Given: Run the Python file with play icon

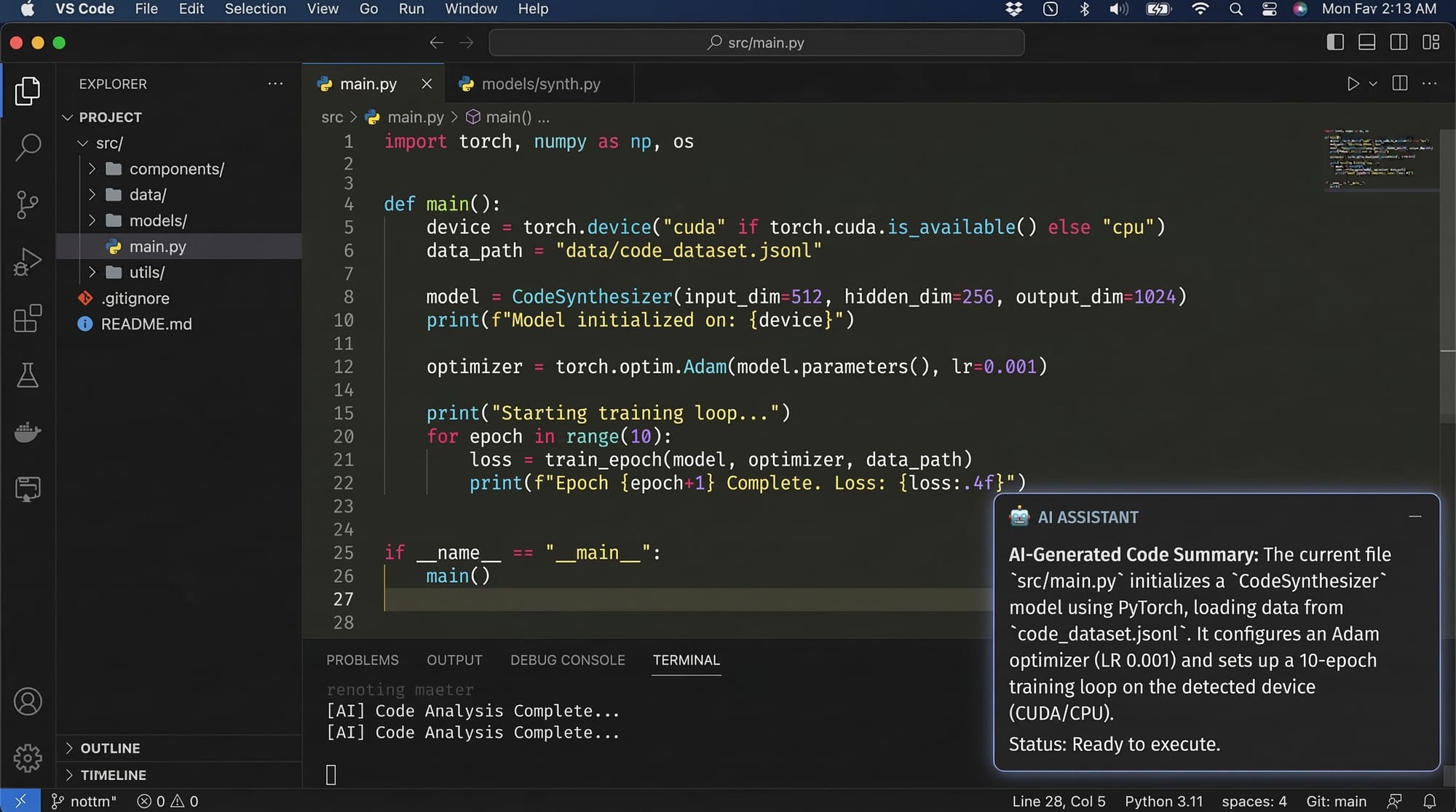Looking at the screenshot, I should pyautogui.click(x=1353, y=84).
